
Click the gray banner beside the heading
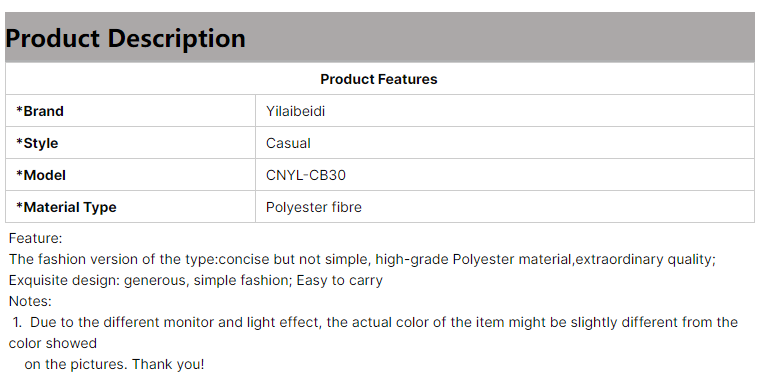(500, 37)
